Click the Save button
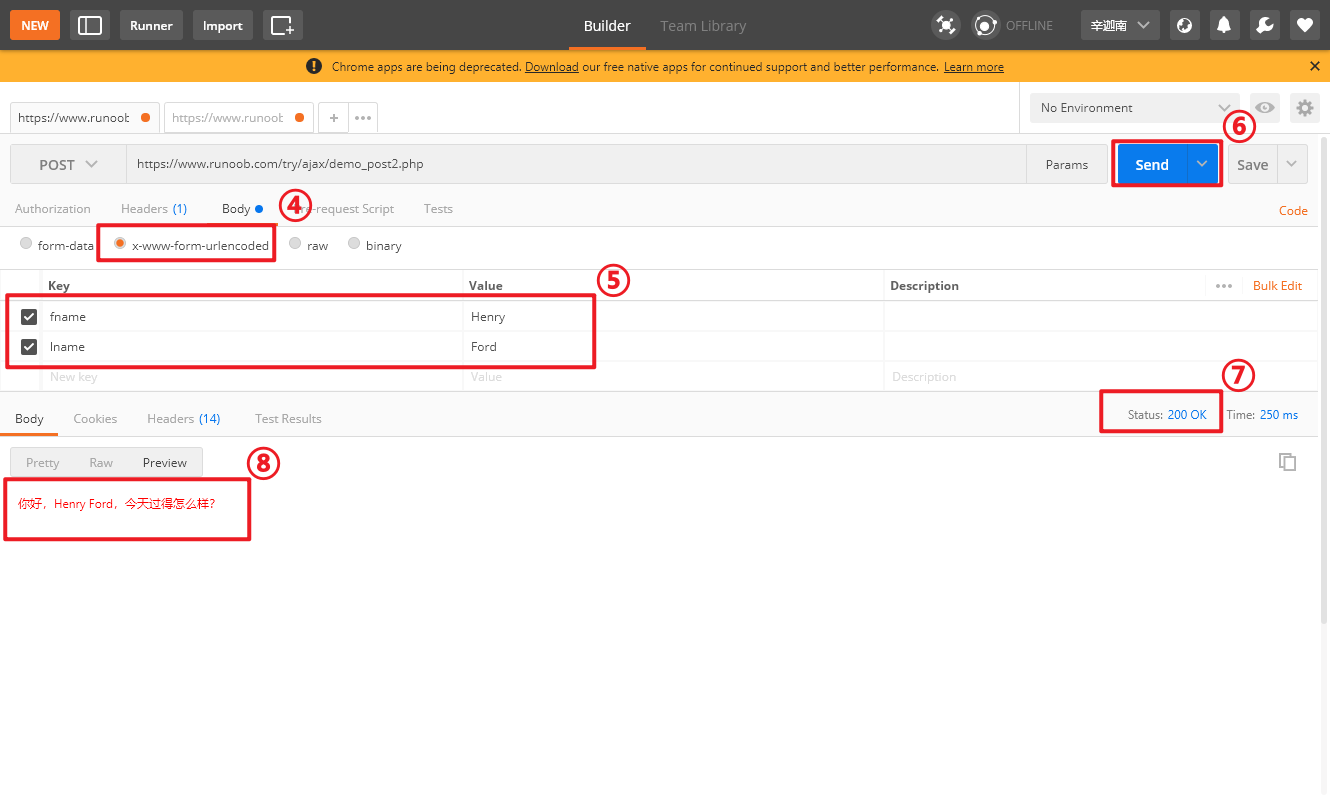The width and height of the screenshot is (1330, 798). [1252, 164]
